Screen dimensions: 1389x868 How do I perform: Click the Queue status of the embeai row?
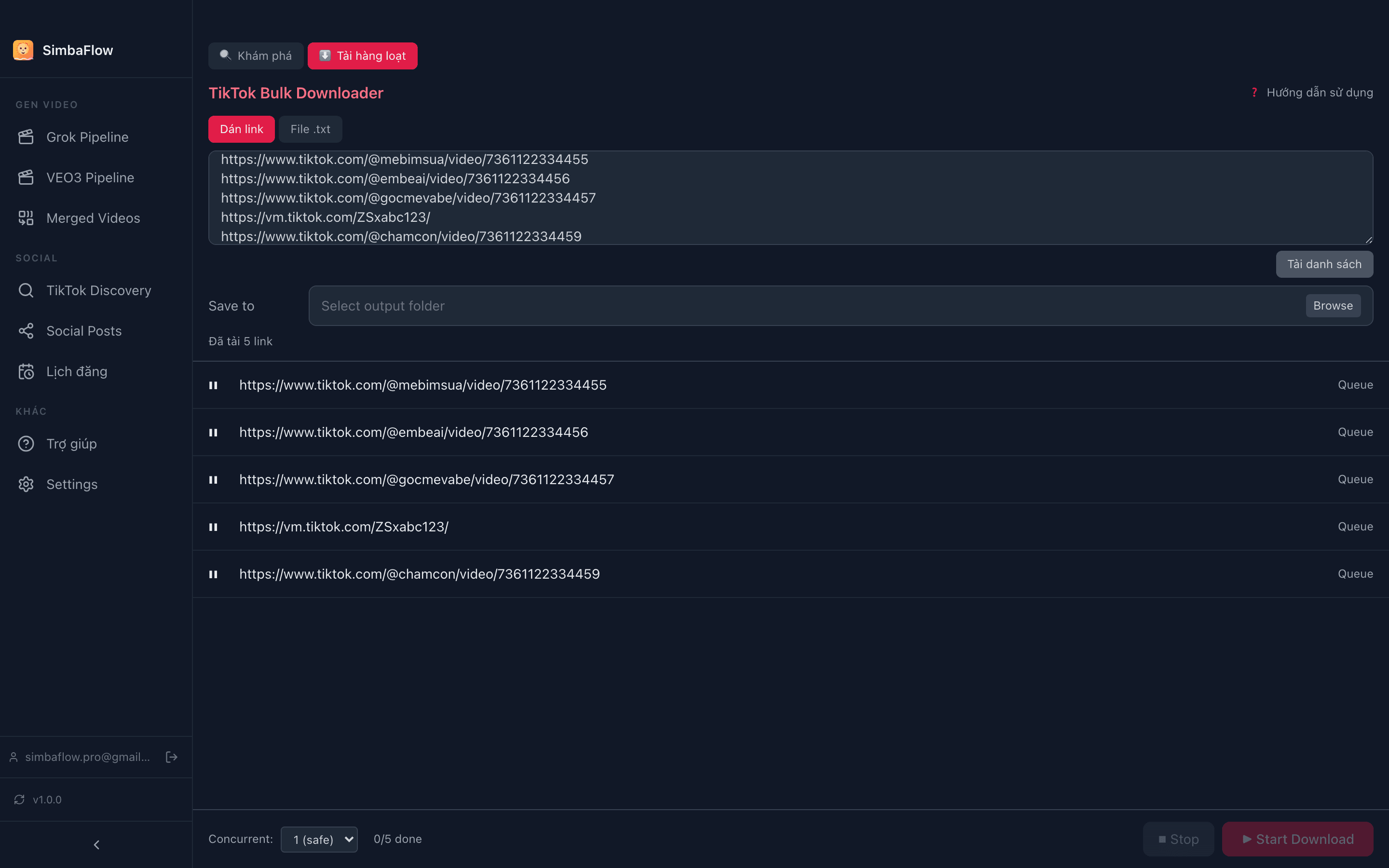click(x=1355, y=432)
